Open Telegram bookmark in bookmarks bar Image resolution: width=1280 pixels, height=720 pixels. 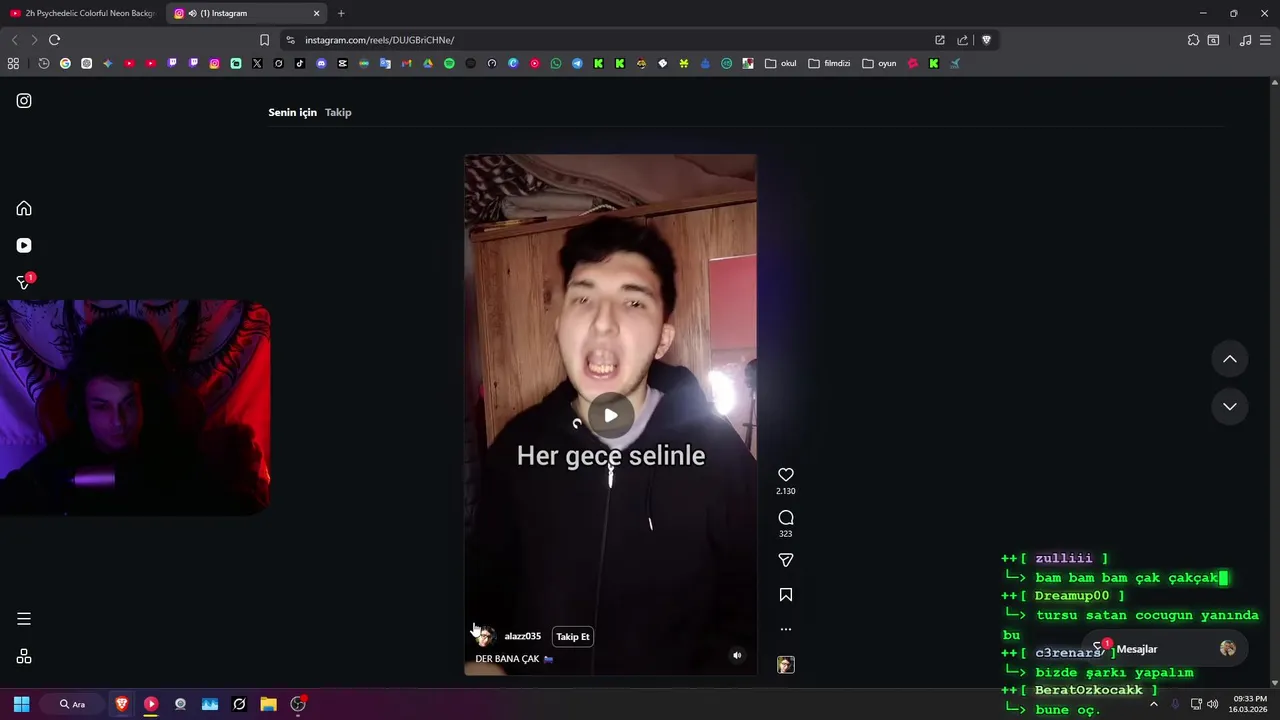coord(577,63)
